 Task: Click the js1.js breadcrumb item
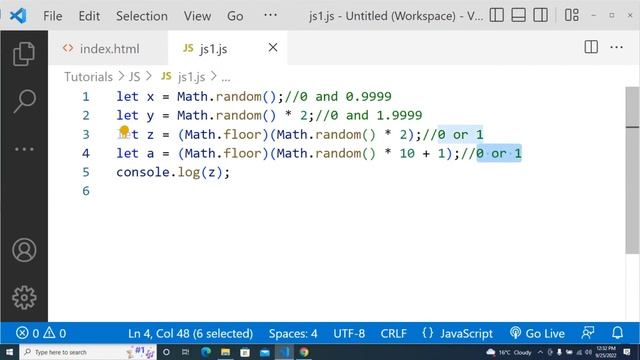183,77
